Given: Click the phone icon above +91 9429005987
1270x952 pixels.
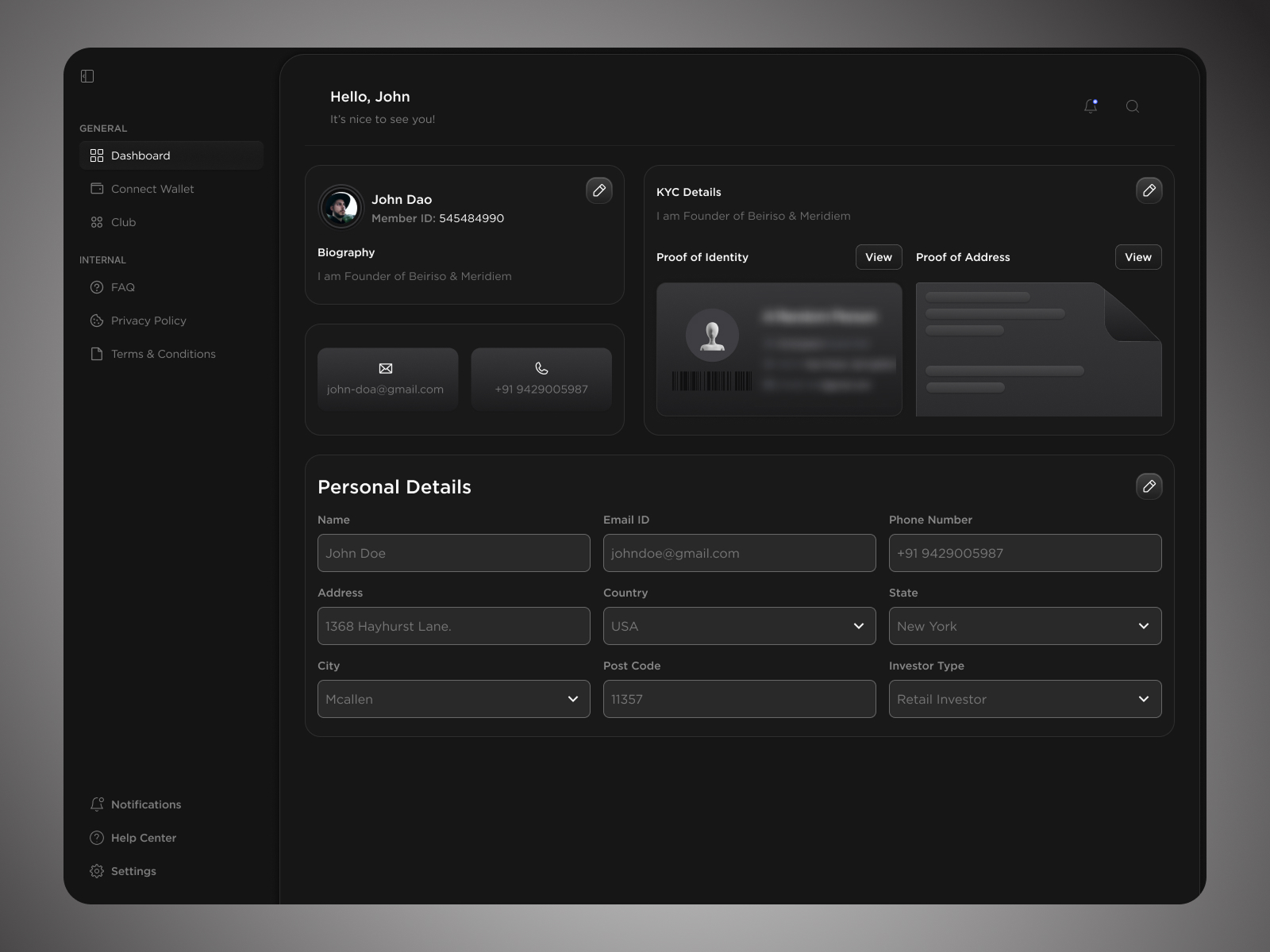Looking at the screenshot, I should click(x=541, y=368).
